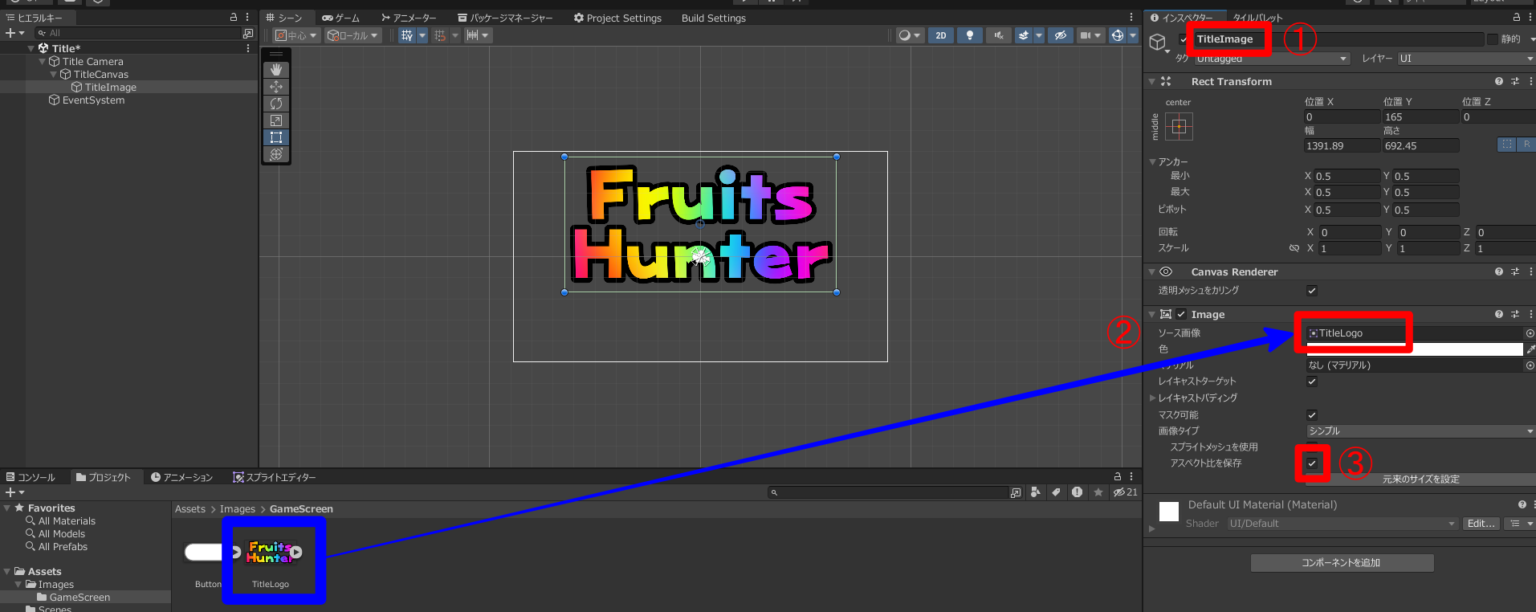
Task: Toggle the scene lighting lightbulb icon
Action: click(970, 35)
